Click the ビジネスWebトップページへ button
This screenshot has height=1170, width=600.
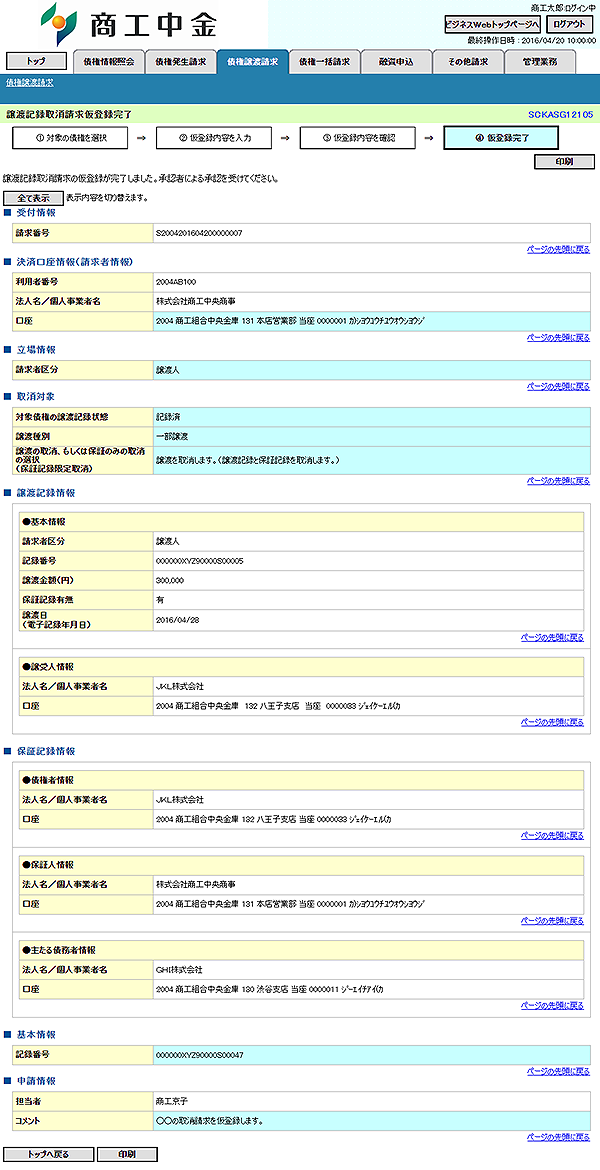(x=493, y=24)
